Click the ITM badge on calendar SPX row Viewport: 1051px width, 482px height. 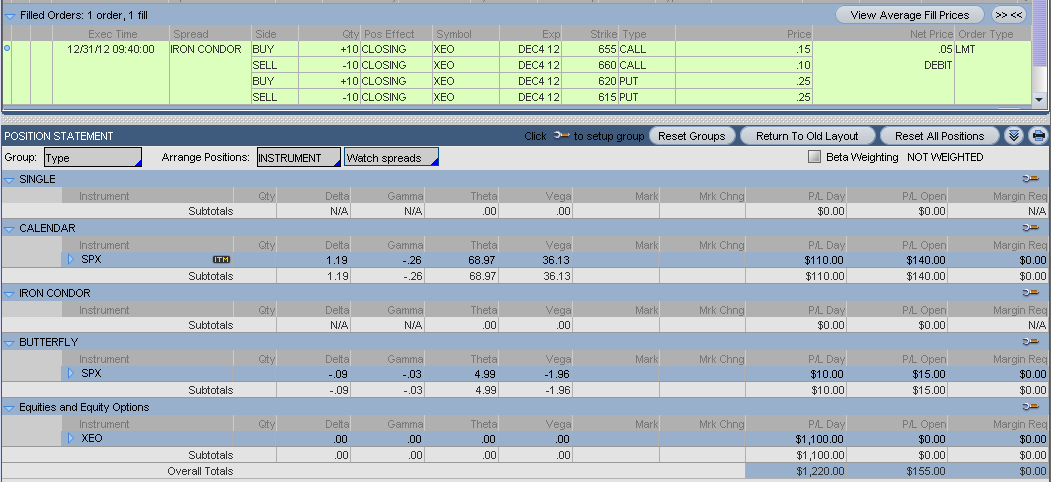click(x=222, y=260)
